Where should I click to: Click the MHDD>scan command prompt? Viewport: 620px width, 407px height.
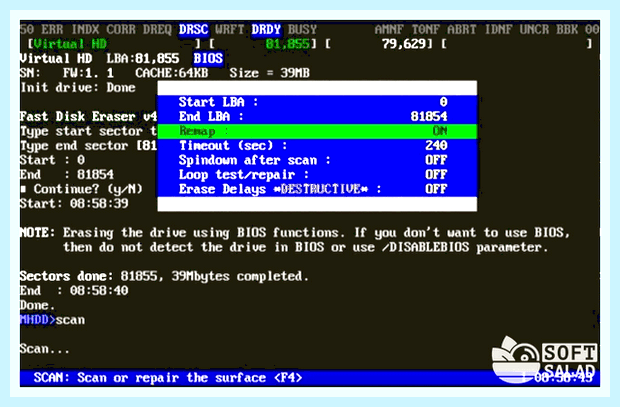click(52, 320)
